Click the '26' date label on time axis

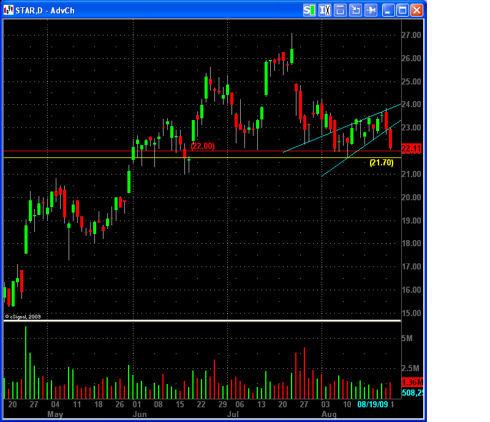pos(120,405)
